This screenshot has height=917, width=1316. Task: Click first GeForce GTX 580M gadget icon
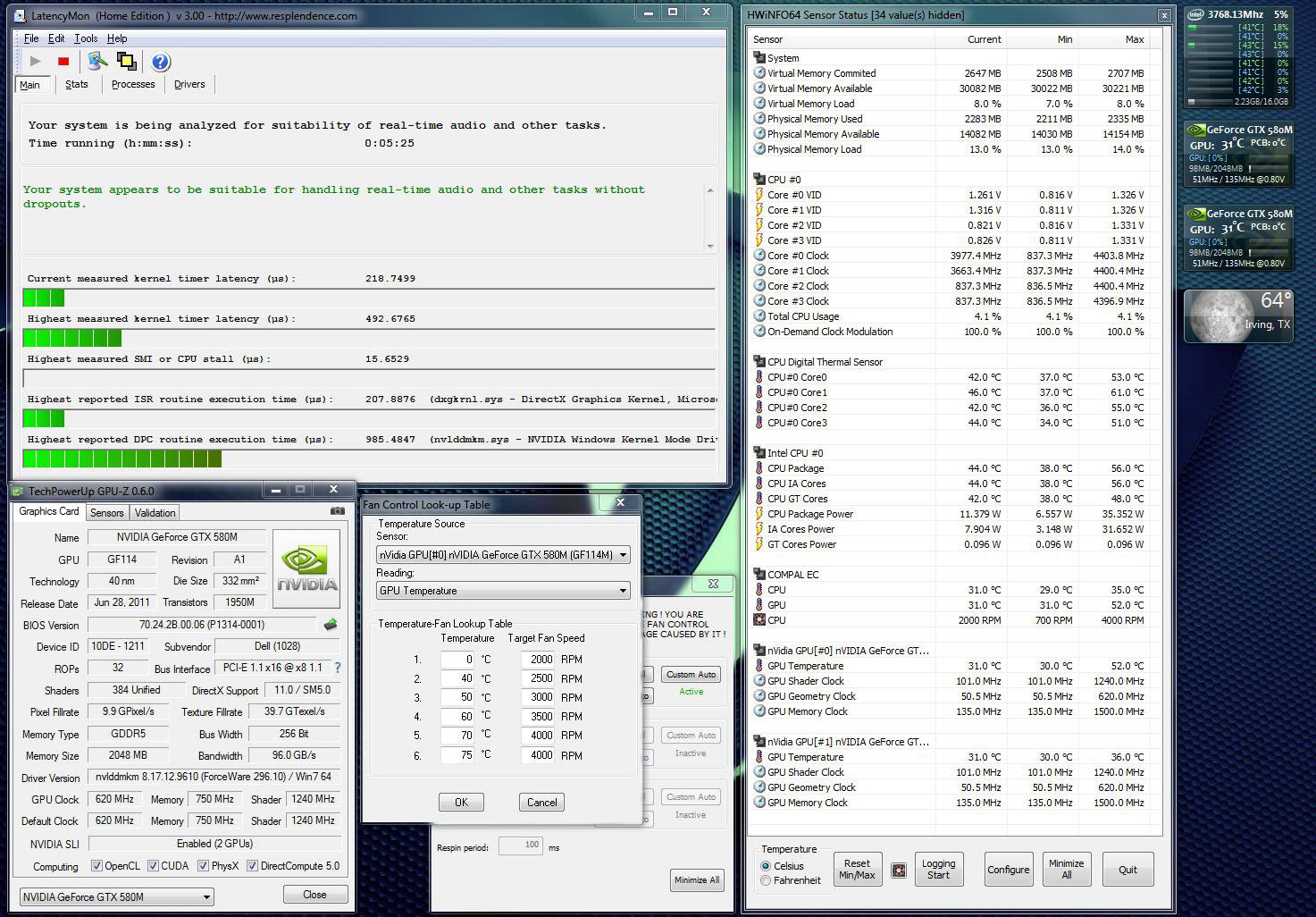click(1196, 130)
